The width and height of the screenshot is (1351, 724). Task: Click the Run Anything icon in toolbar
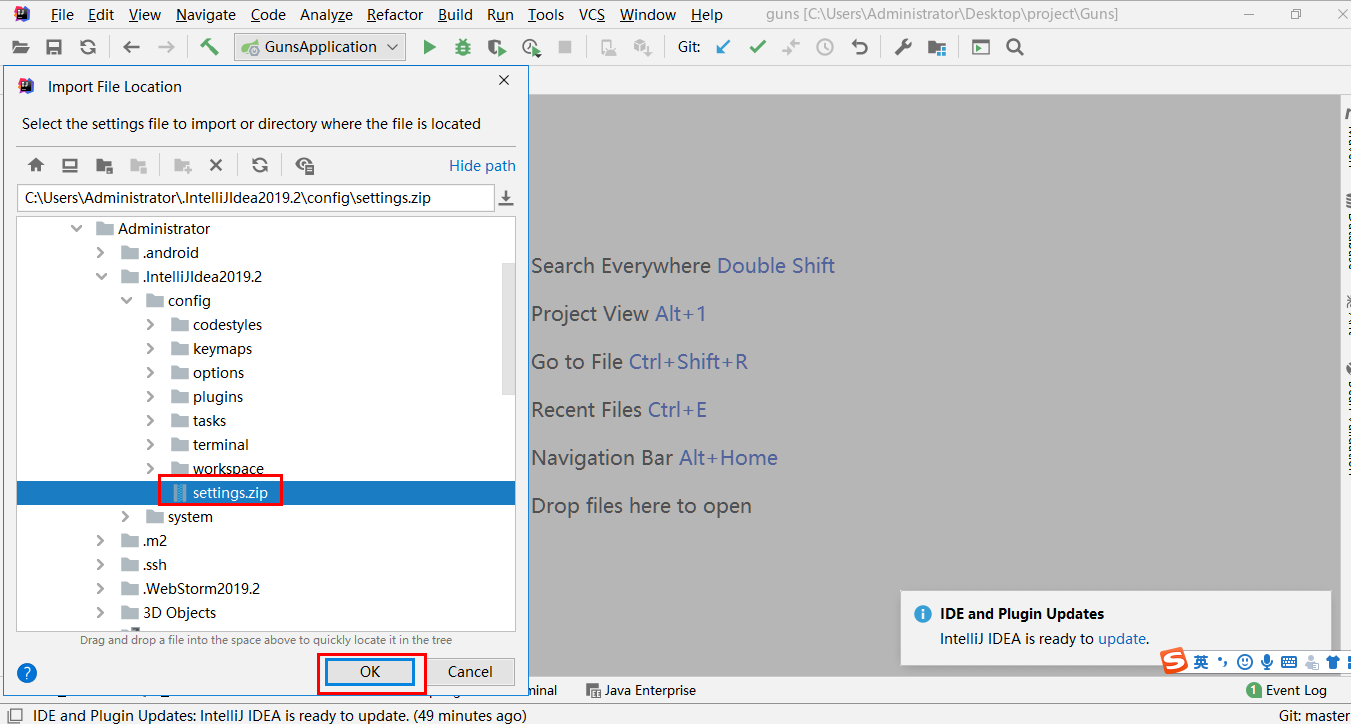[x=981, y=47]
